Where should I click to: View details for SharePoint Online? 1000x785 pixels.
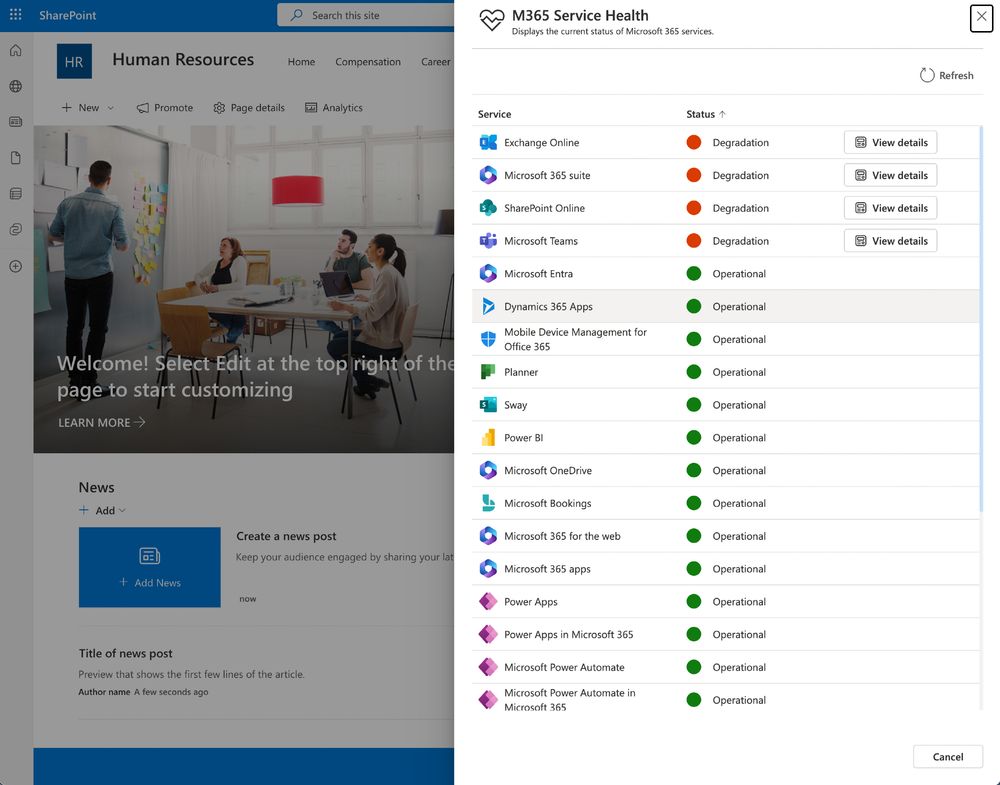(890, 208)
